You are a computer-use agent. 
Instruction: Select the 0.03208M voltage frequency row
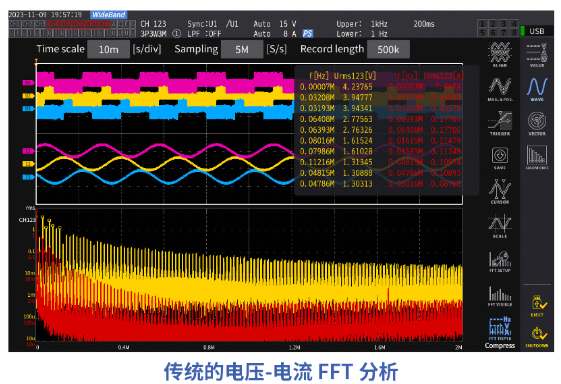tap(336, 97)
